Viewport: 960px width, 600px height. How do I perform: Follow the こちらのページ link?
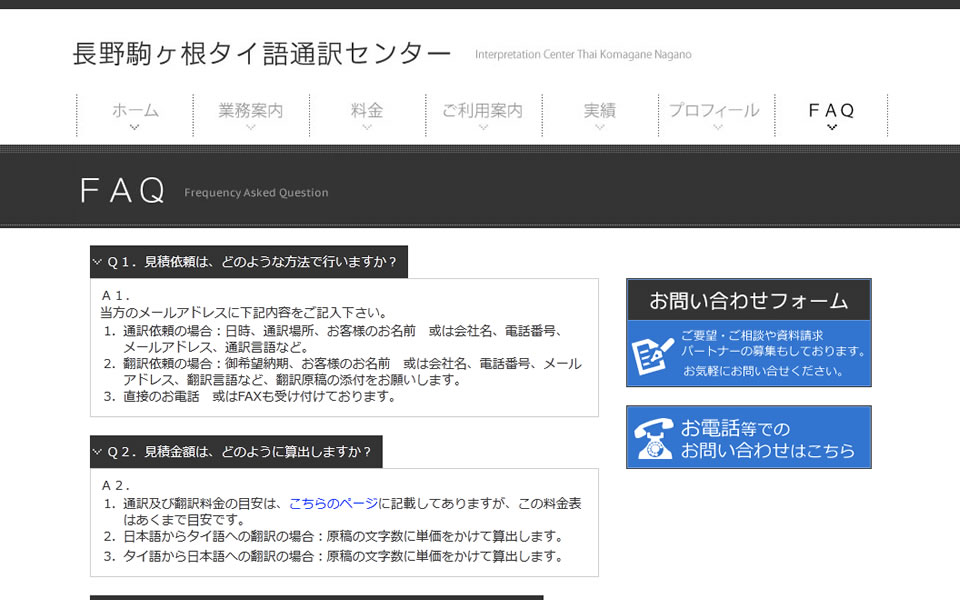[x=333, y=503]
